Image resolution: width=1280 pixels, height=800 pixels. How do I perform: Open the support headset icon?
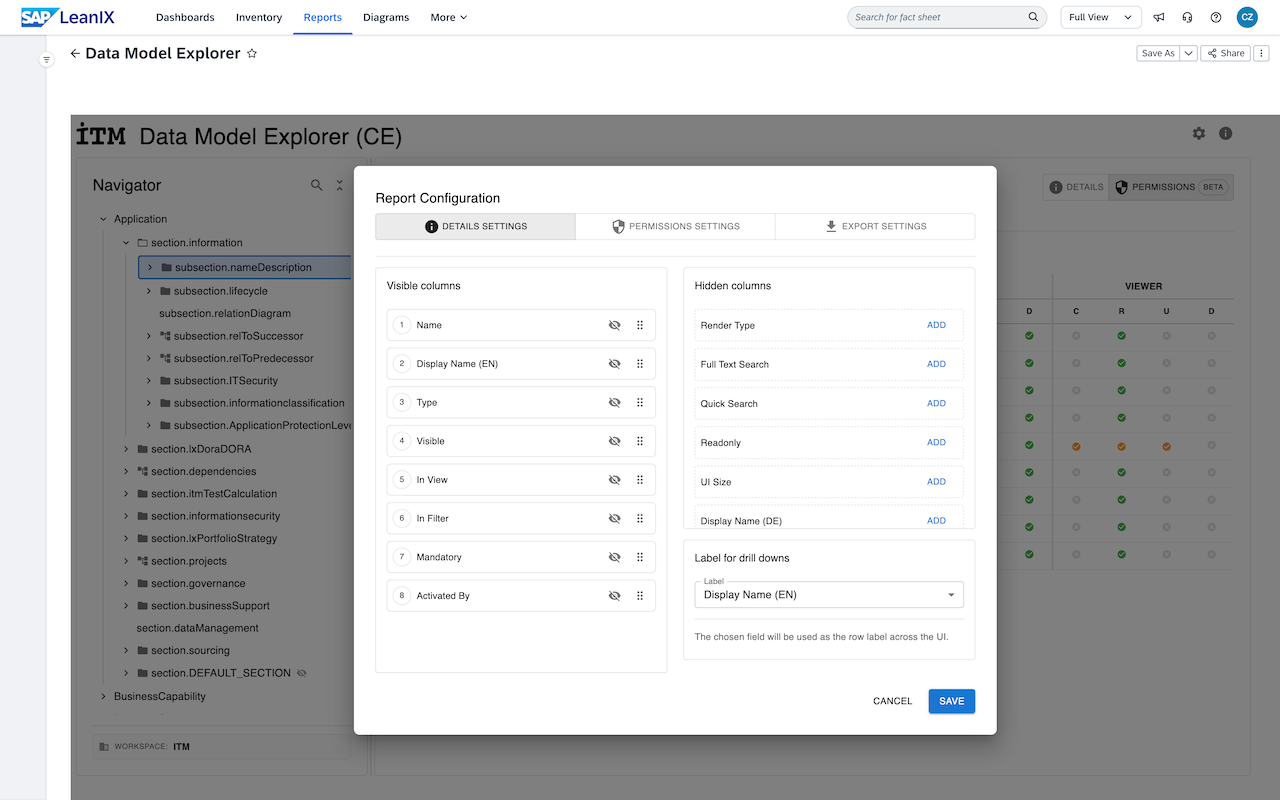[1187, 17]
